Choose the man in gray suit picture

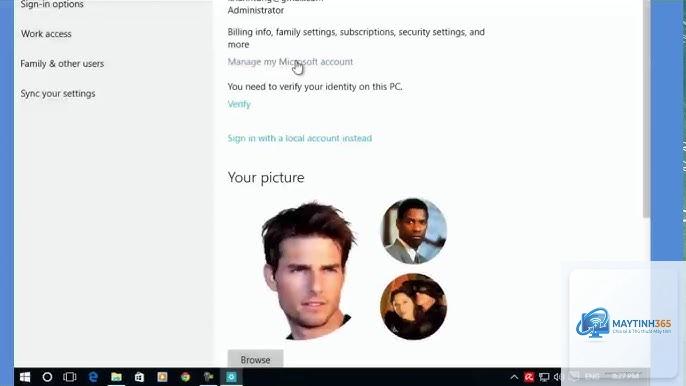(x=414, y=231)
